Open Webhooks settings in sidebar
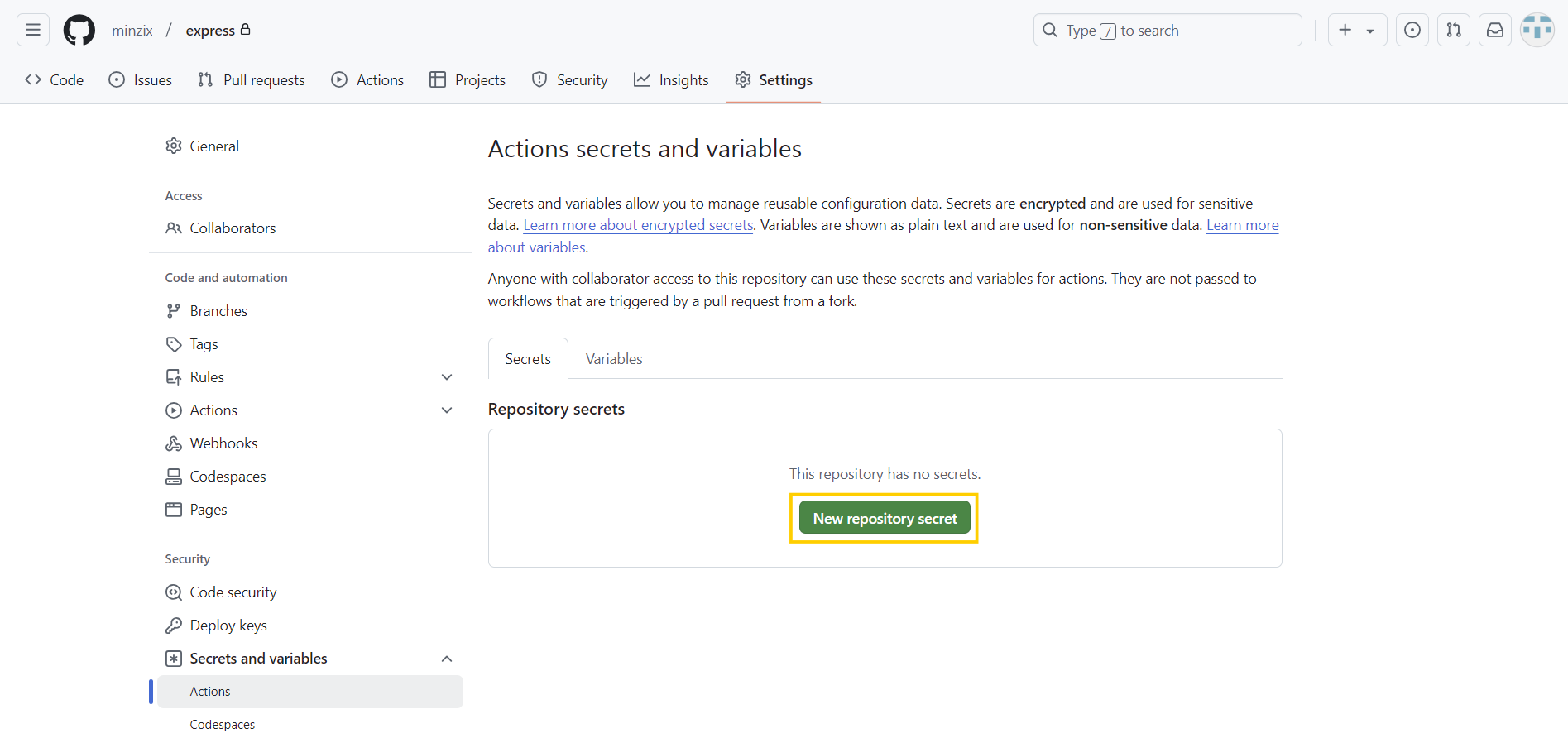The image size is (1568, 743). 223,443
